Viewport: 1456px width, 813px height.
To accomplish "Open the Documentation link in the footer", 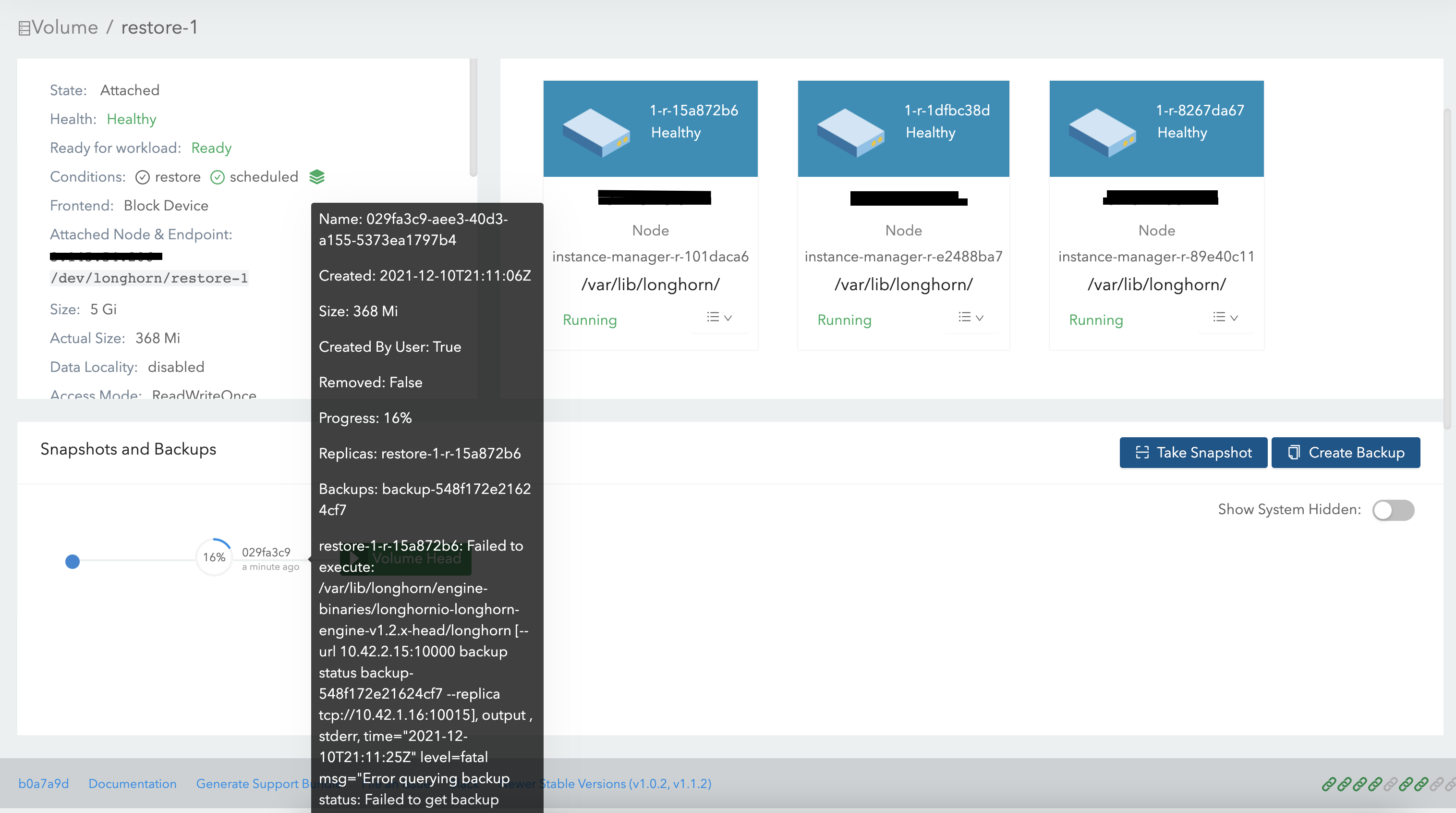I will pyautogui.click(x=132, y=784).
